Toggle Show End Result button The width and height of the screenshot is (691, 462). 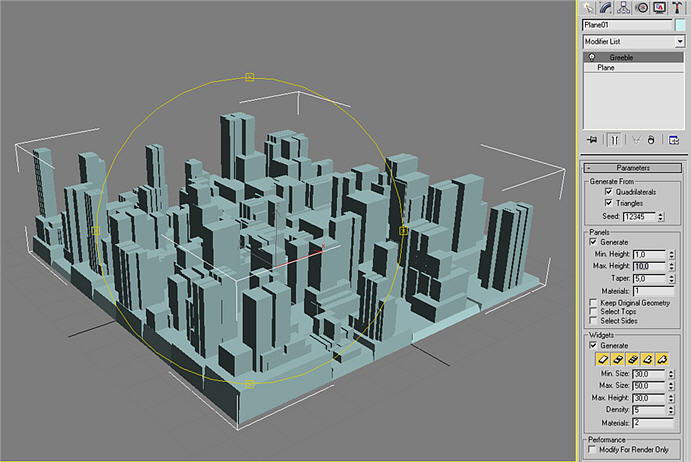(x=615, y=140)
